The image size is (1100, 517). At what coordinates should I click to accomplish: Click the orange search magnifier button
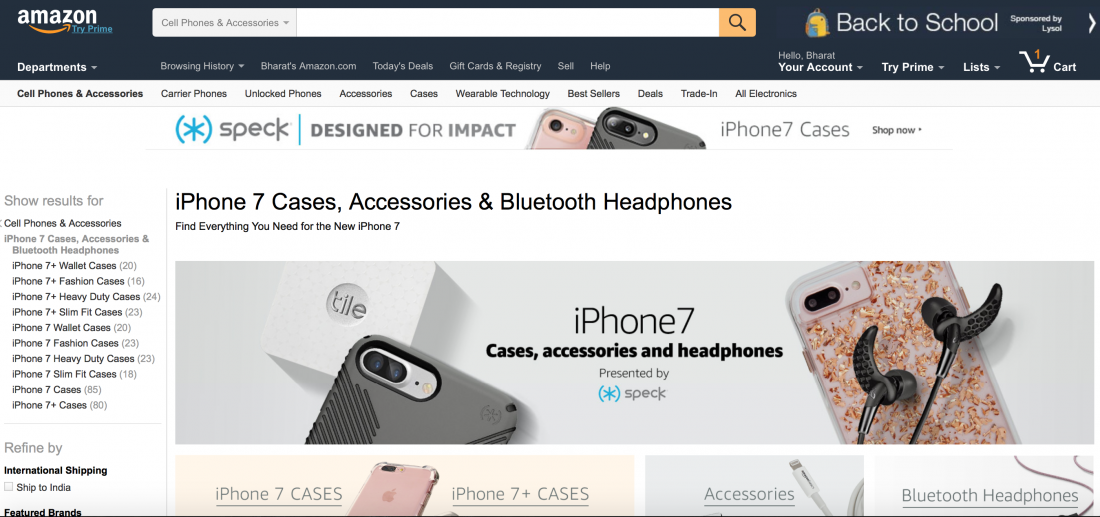pos(737,22)
